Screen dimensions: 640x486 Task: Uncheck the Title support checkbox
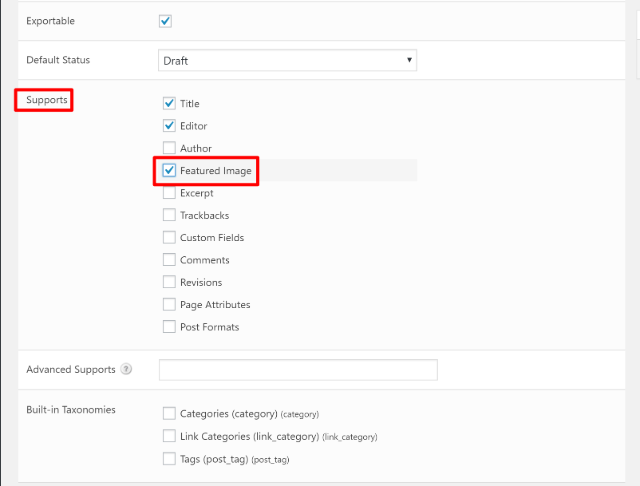(x=169, y=103)
